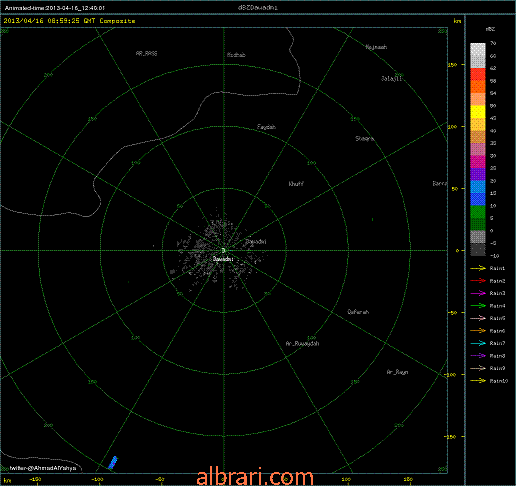Click the Ar_Ruwaydah location label
The image size is (516, 486).
(x=302, y=343)
